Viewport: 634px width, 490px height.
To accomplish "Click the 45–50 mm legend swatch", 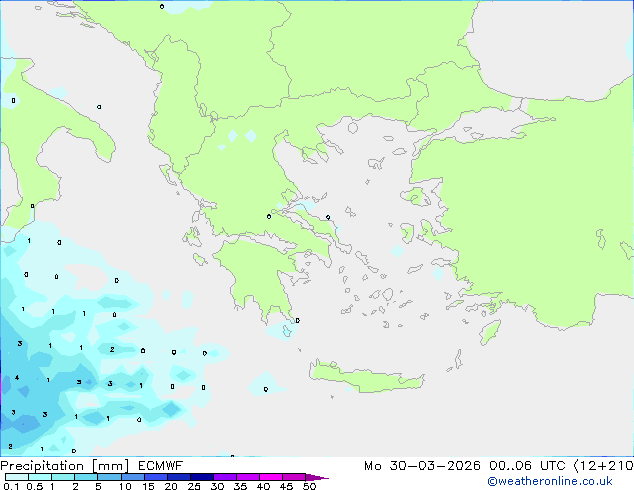I will [294, 477].
